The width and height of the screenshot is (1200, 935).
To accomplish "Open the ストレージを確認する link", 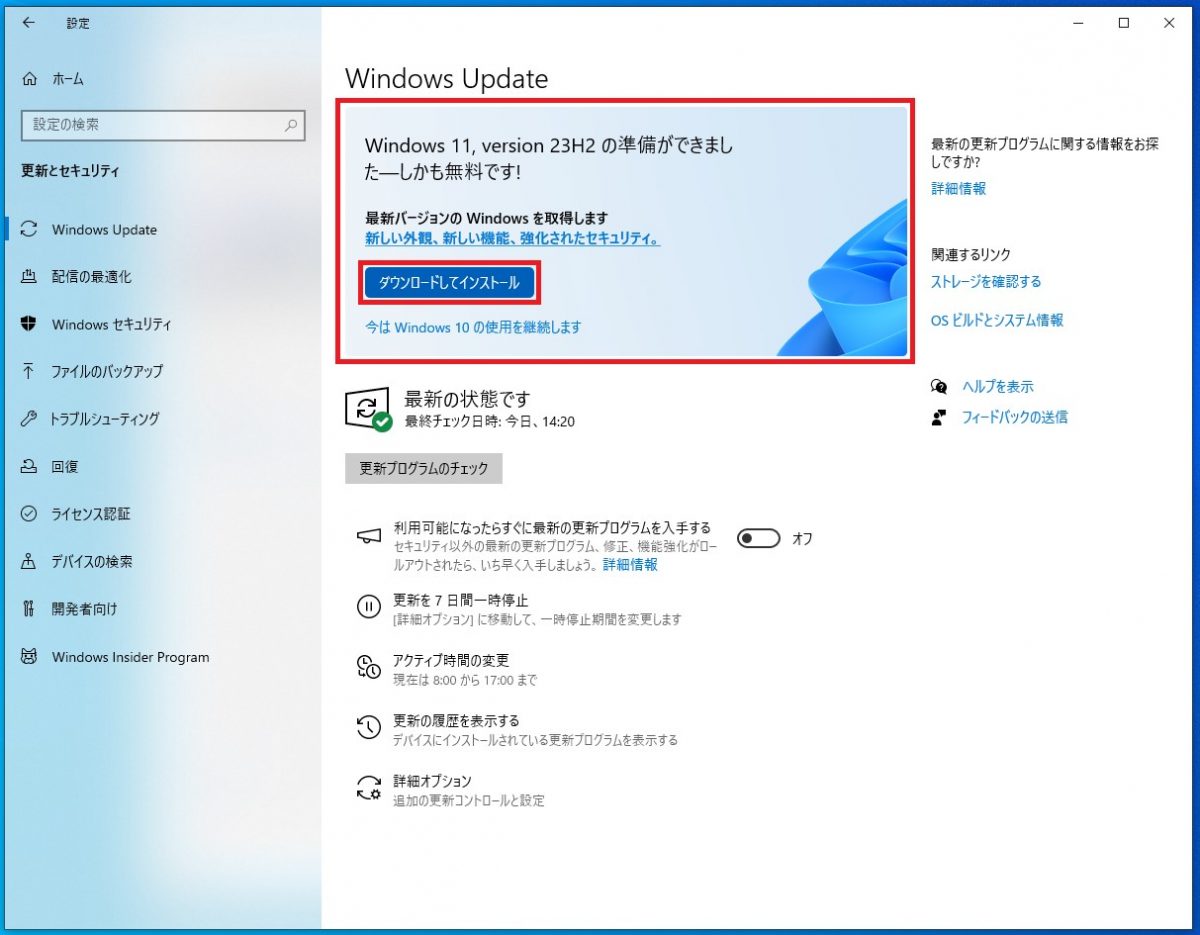I will (x=985, y=282).
